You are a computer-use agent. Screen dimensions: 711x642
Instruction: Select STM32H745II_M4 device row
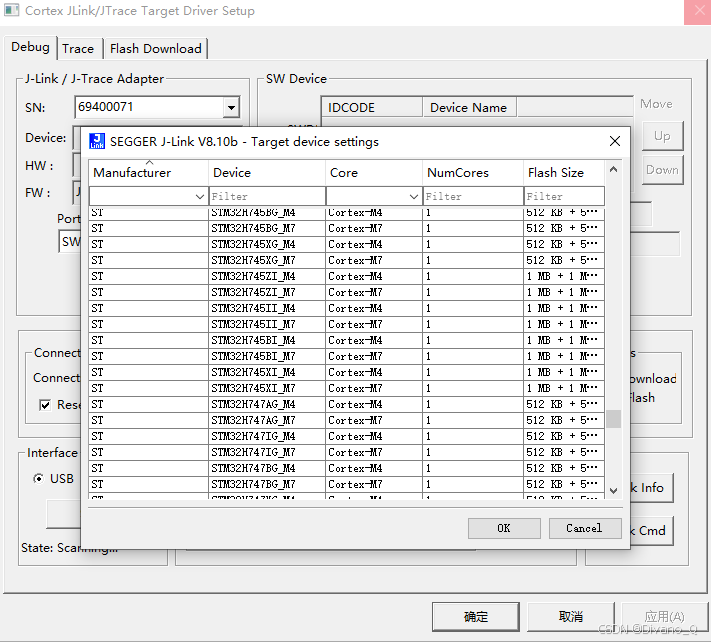tap(346, 308)
